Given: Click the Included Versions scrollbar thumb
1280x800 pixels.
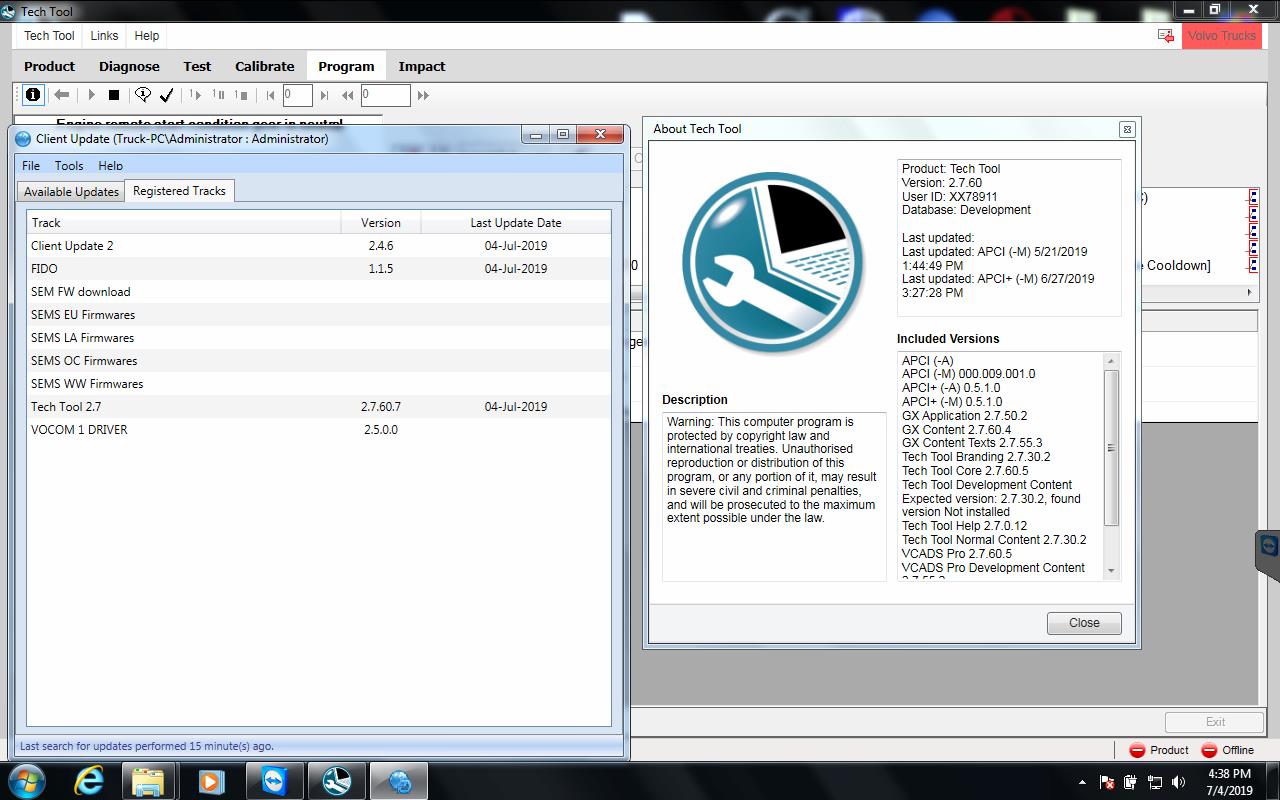Looking at the screenshot, I should tap(1111, 447).
